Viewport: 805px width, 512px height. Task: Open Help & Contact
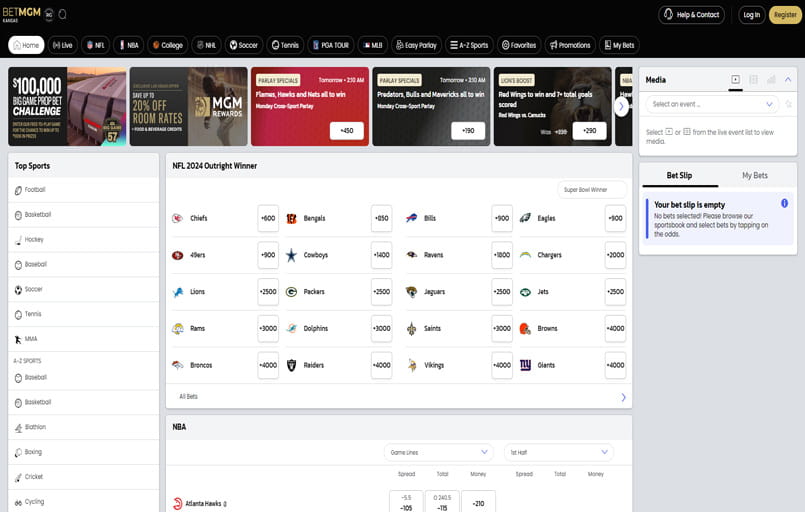coord(692,15)
